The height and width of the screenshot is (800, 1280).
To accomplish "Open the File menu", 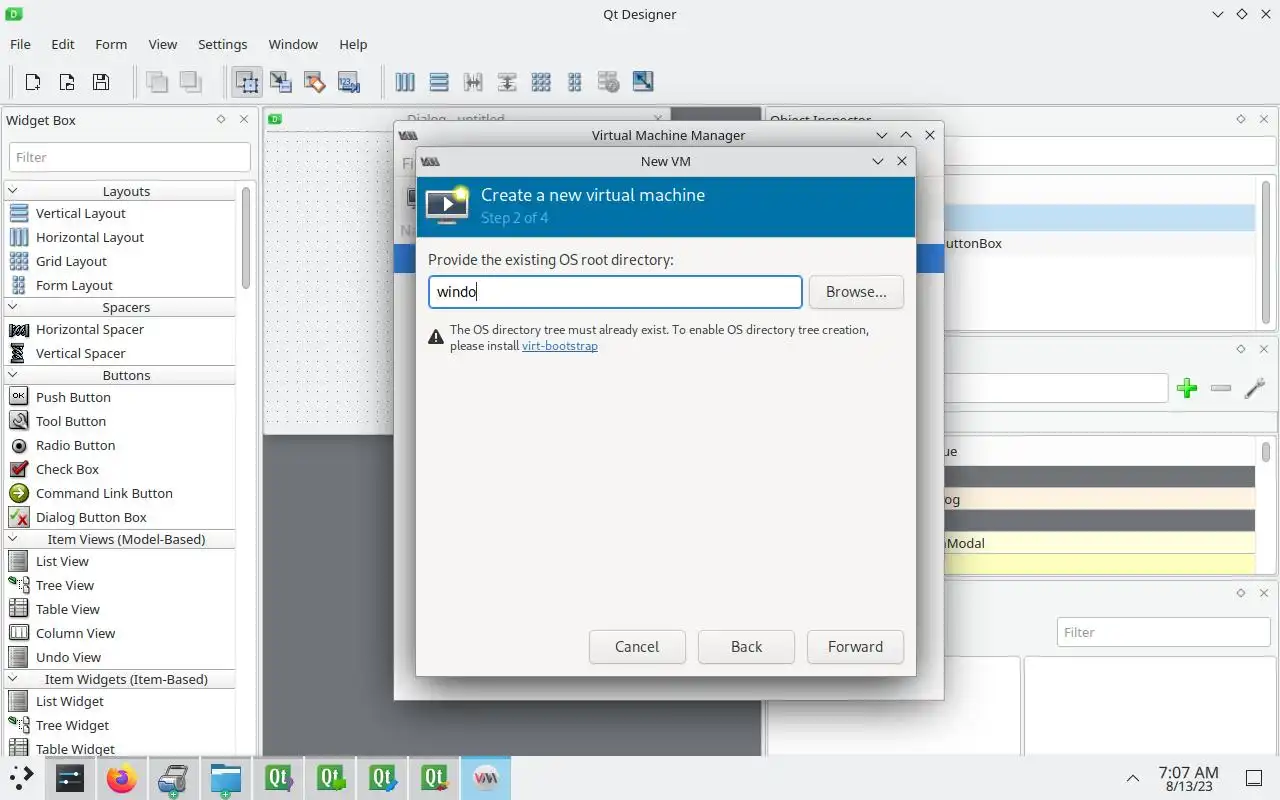I will coord(20,44).
